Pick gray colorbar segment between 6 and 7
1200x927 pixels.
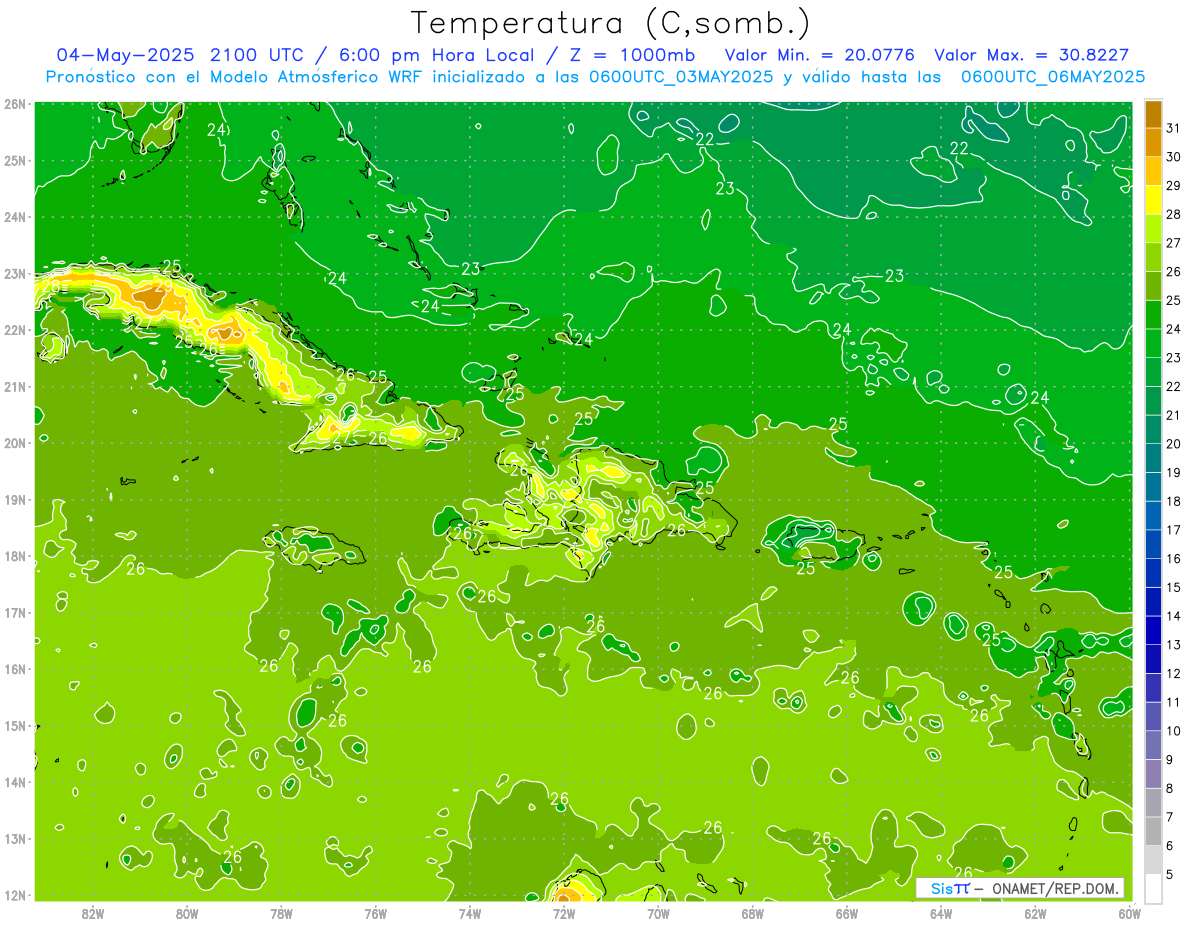tap(1153, 831)
